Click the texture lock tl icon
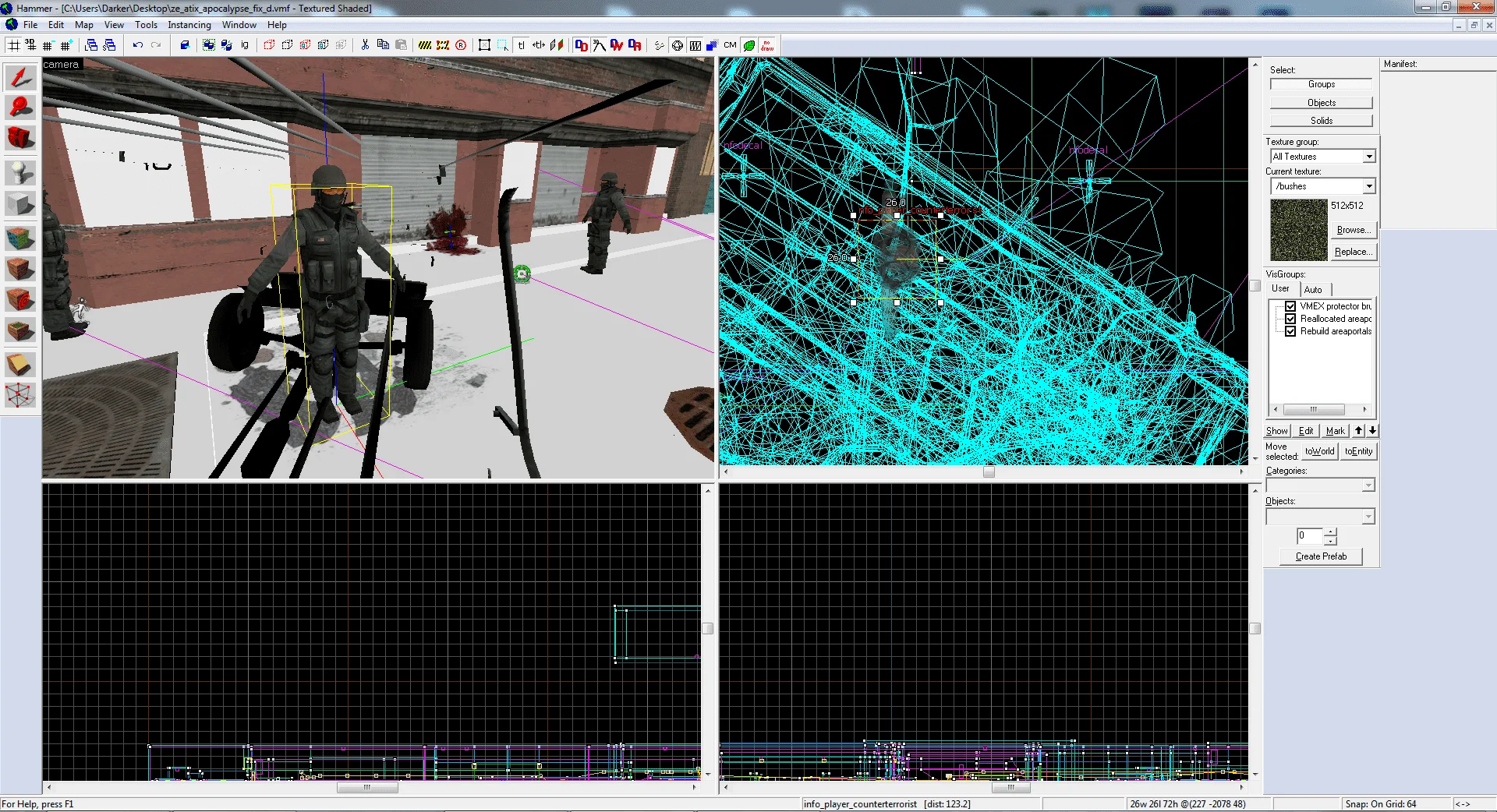1497x812 pixels. 521,45
